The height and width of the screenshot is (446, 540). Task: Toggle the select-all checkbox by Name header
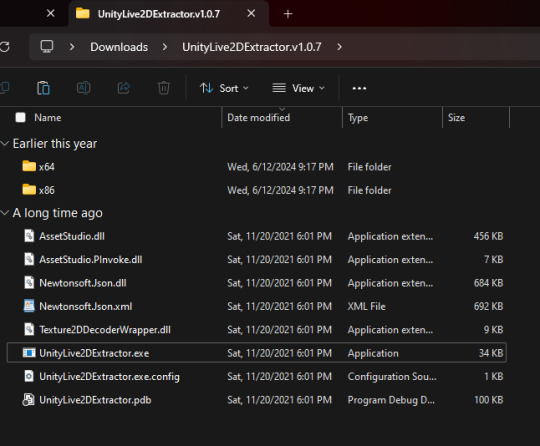tap(20, 117)
